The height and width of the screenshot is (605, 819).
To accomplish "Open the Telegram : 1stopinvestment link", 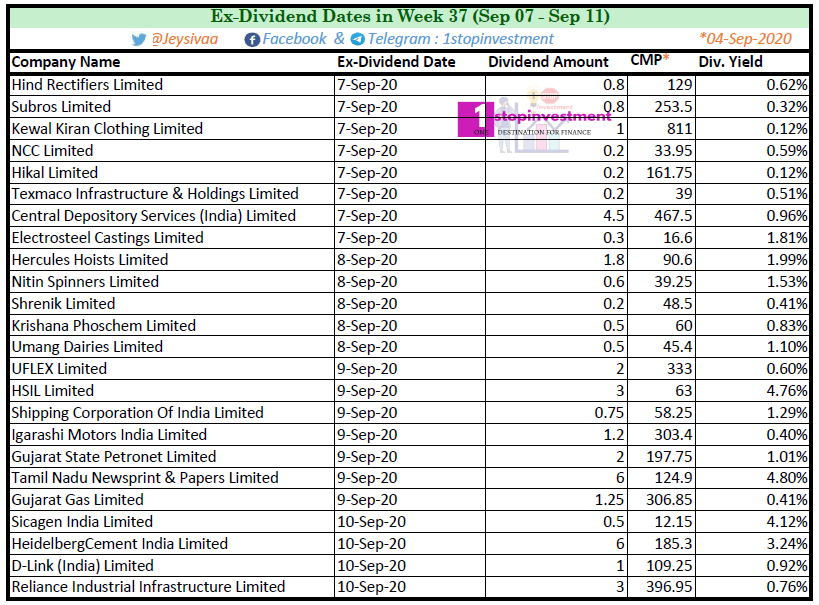I will [460, 39].
